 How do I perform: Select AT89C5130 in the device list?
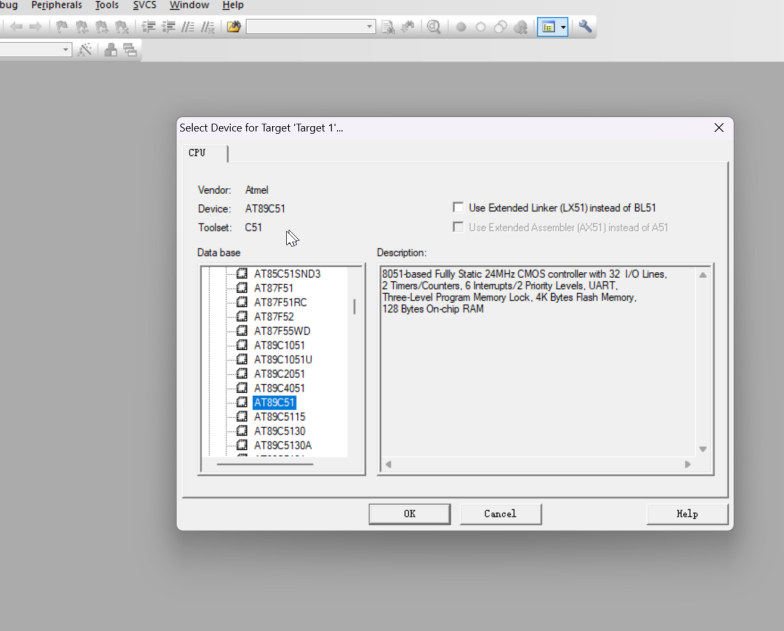click(280, 431)
